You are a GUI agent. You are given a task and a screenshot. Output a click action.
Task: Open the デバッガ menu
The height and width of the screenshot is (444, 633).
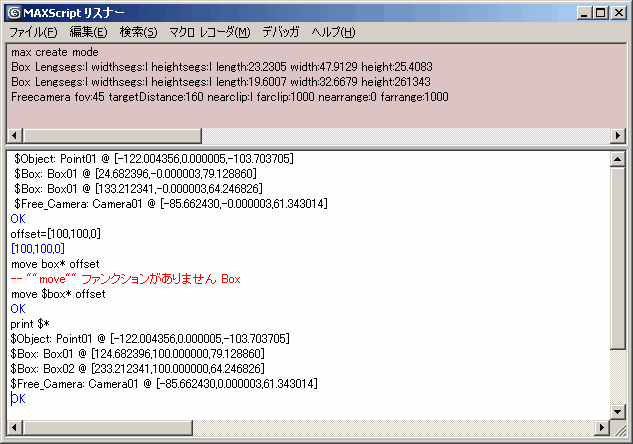tap(281, 32)
